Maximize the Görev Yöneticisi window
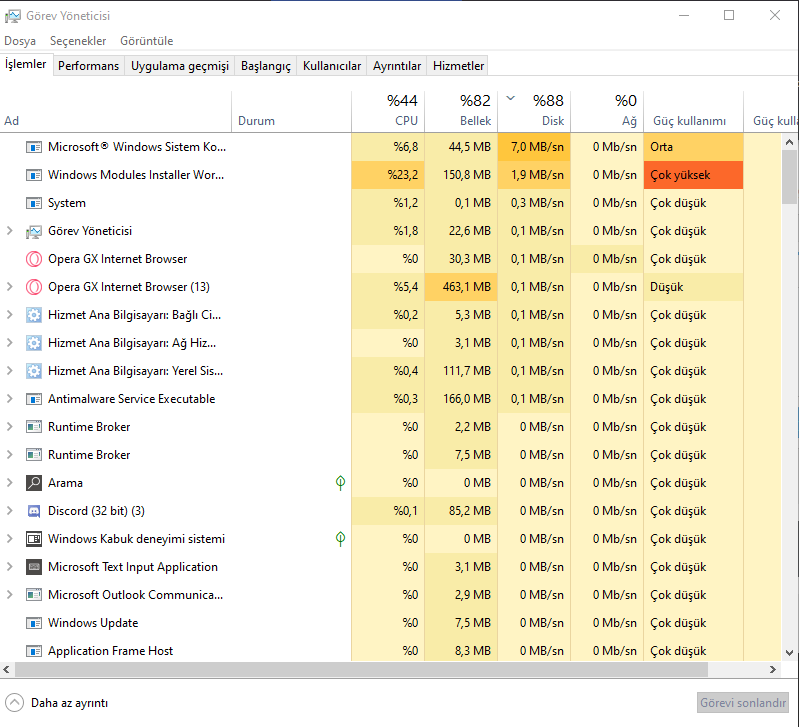 pyautogui.click(x=729, y=15)
